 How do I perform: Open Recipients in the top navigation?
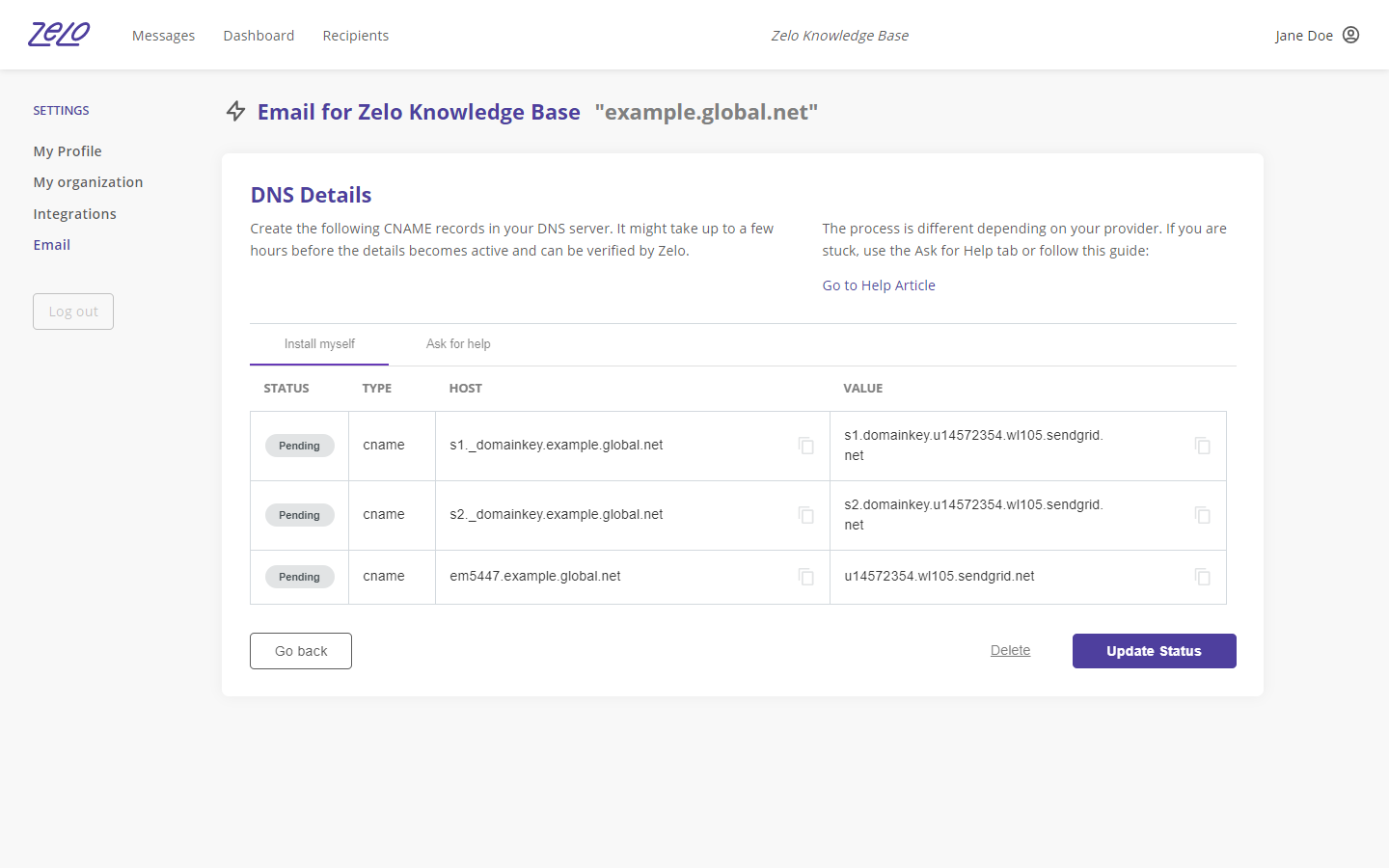click(356, 36)
